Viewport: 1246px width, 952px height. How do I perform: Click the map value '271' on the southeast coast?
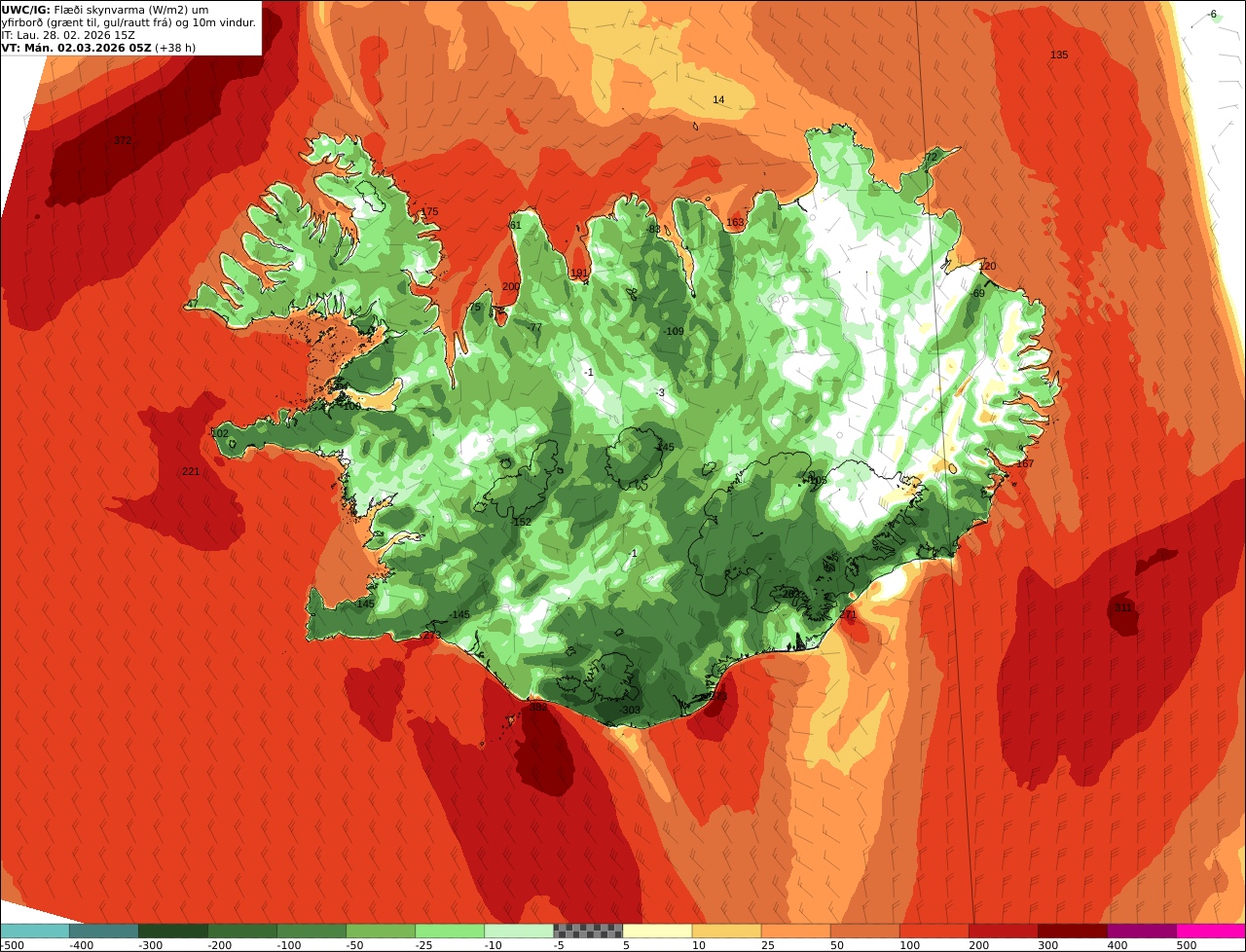click(x=848, y=615)
